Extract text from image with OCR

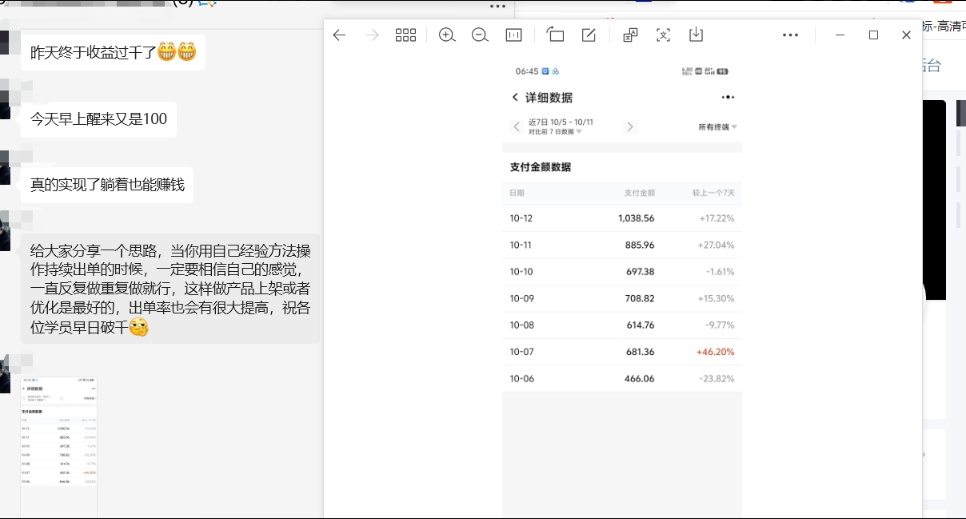click(x=663, y=35)
